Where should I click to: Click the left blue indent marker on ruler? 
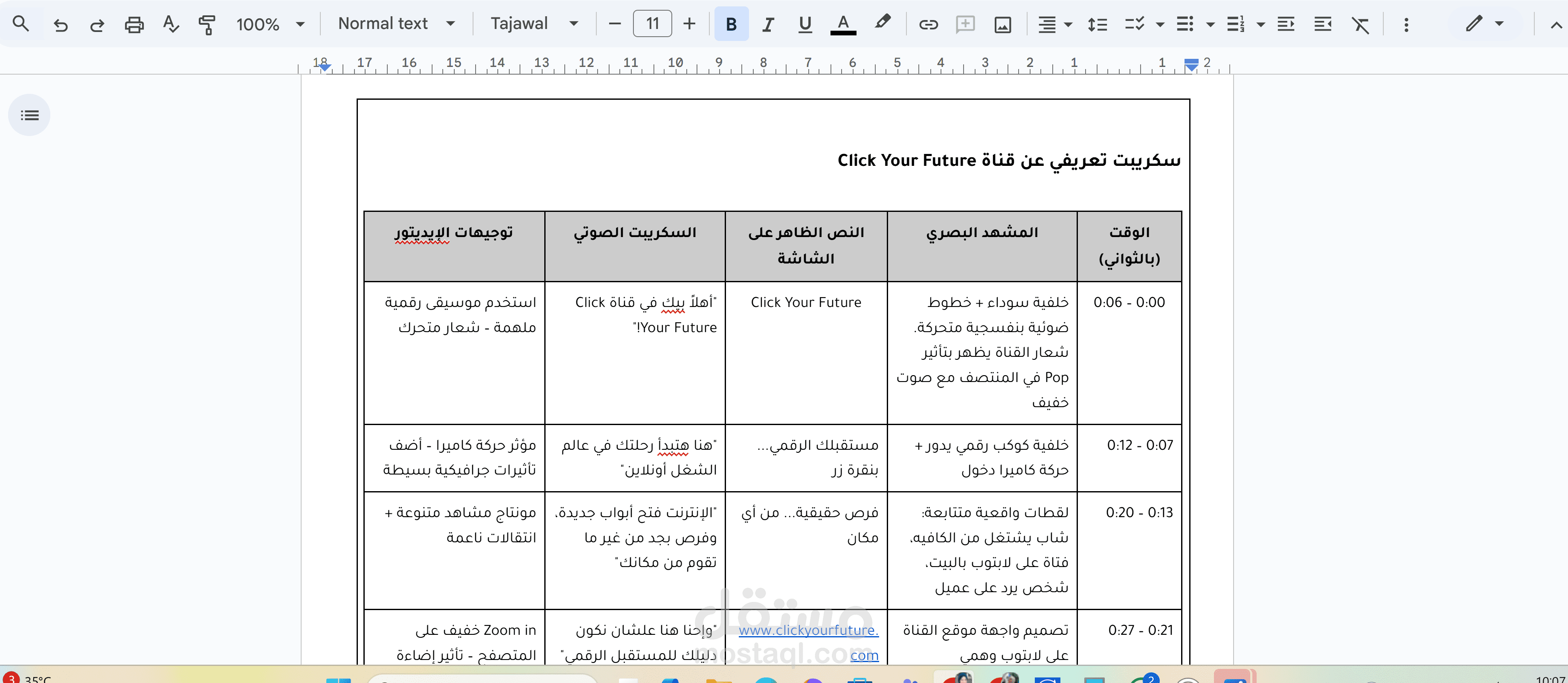pos(325,67)
